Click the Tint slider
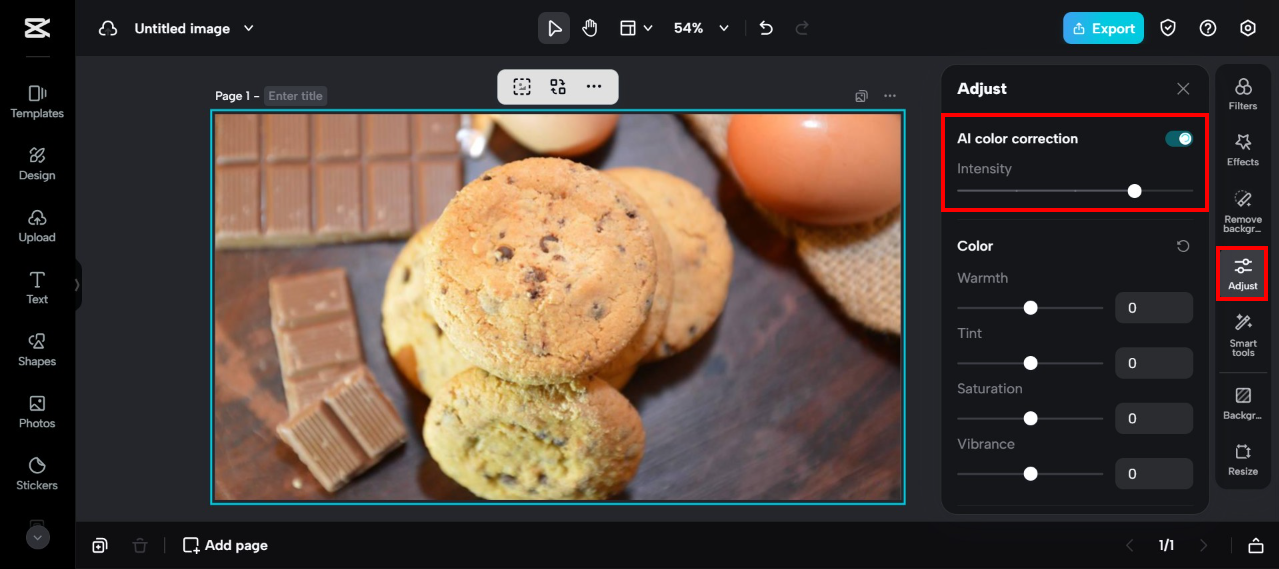Viewport: 1279px width, 569px height. [x=1030, y=363]
